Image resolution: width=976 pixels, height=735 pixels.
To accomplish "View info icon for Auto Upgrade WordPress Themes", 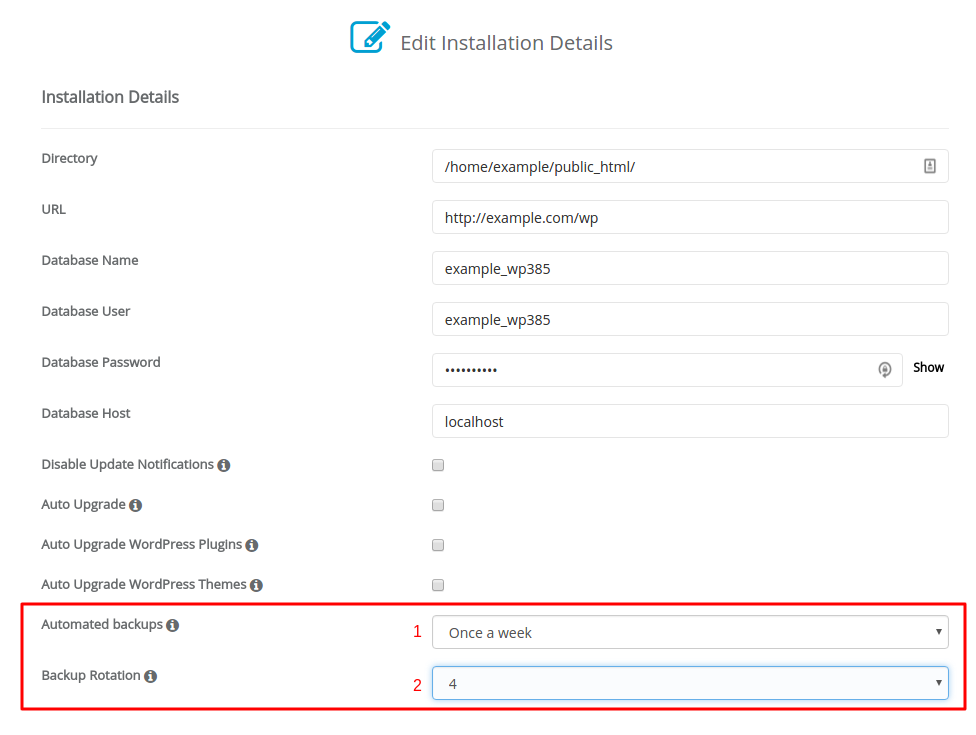I will tap(256, 585).
